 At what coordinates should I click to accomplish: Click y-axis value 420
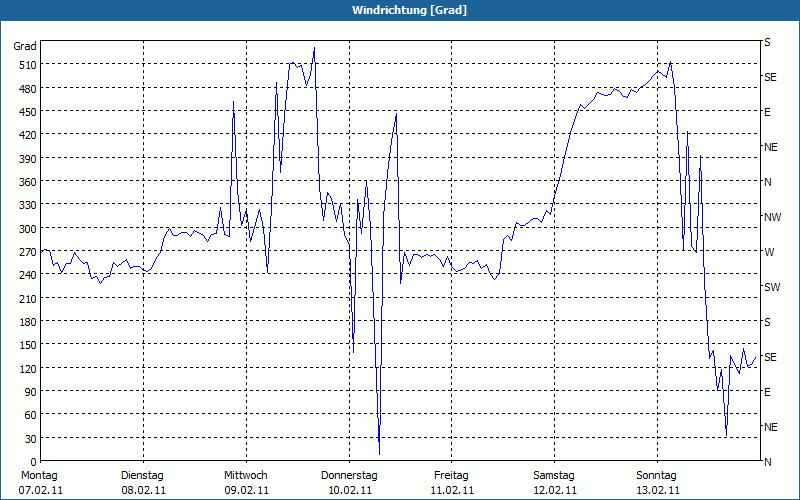(28, 135)
